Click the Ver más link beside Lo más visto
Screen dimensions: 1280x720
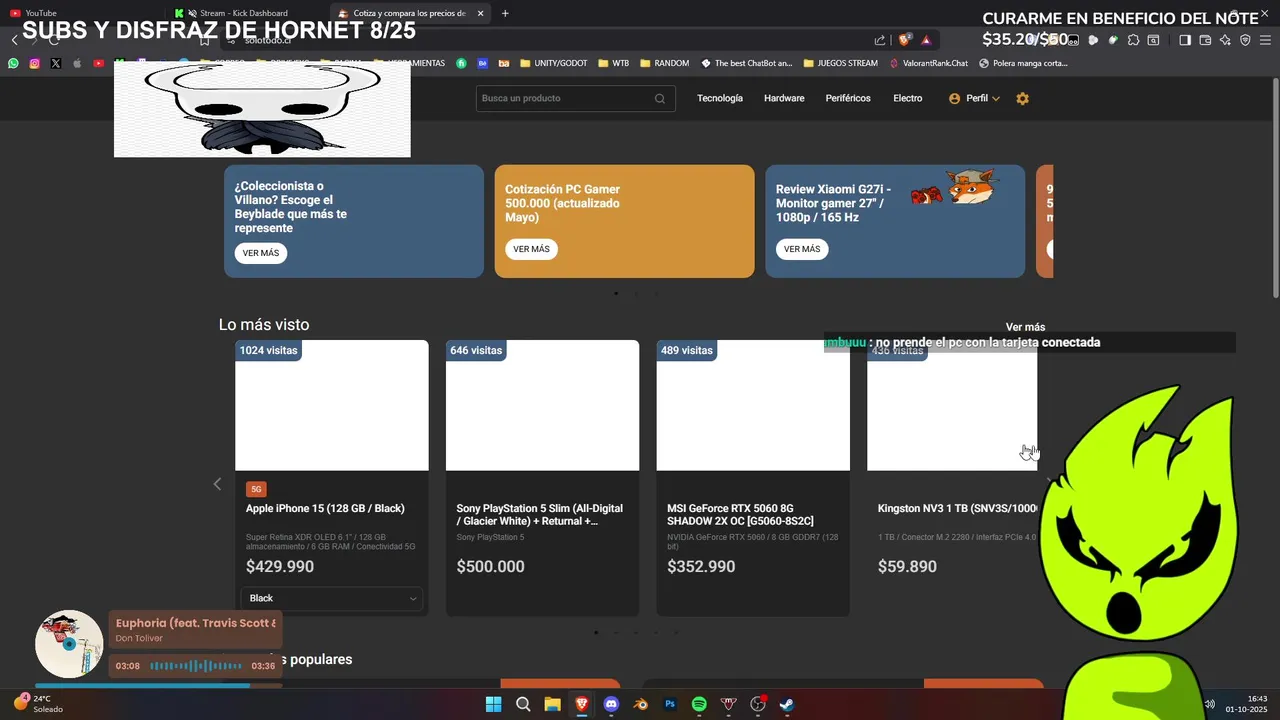(x=1025, y=327)
